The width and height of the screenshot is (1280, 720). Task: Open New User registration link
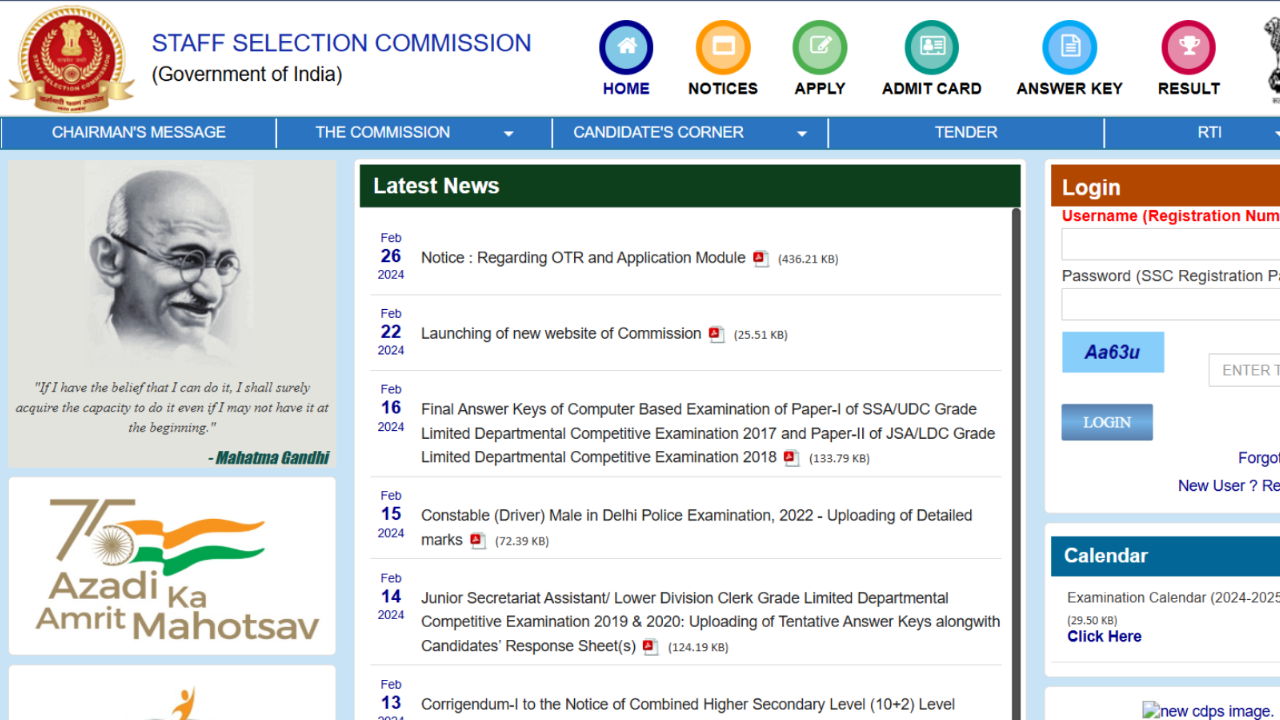coord(1229,485)
